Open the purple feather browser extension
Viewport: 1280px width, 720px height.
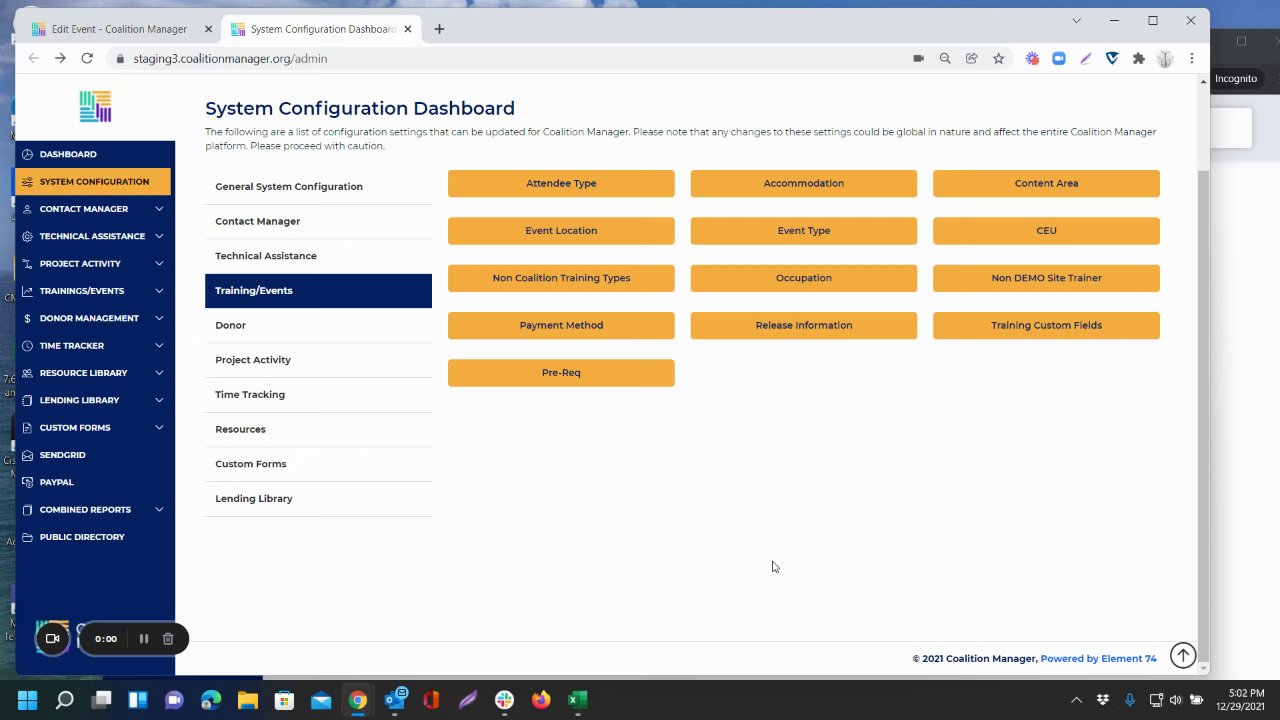(x=1085, y=59)
